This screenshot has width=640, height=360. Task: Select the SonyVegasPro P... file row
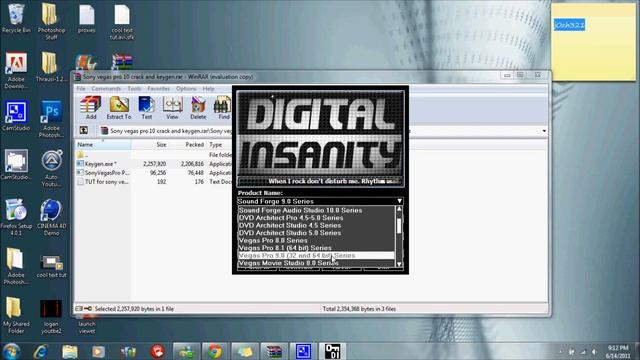153,173
